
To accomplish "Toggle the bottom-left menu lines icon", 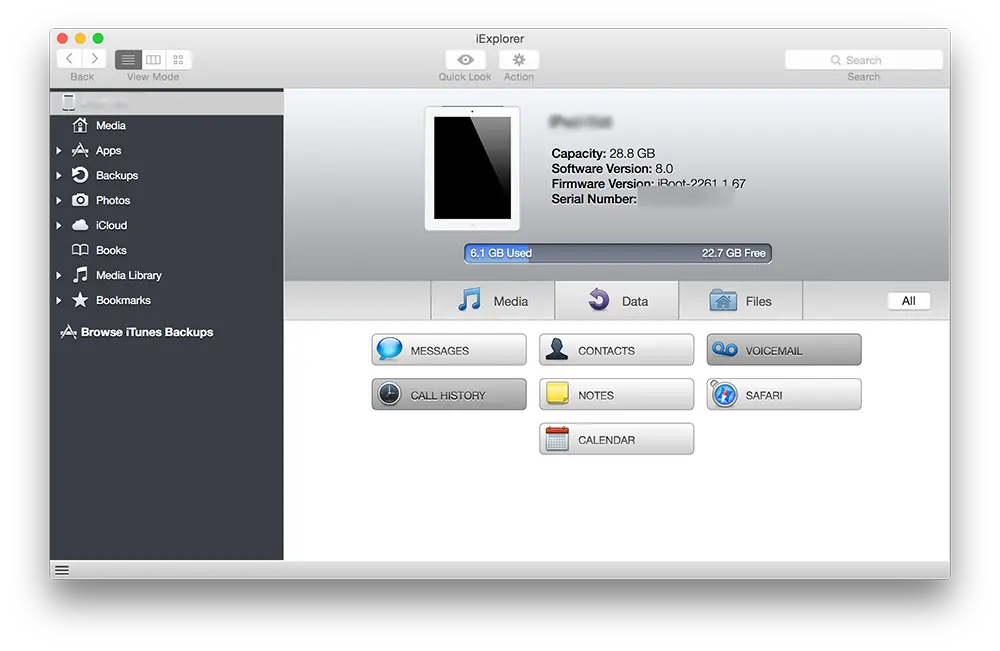I will [62, 570].
